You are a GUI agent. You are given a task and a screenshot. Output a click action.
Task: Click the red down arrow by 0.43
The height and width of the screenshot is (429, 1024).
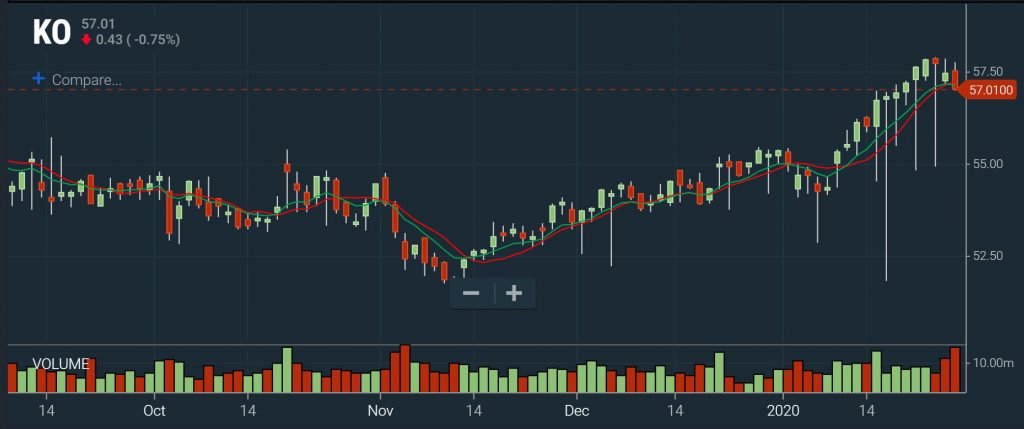tap(86, 40)
